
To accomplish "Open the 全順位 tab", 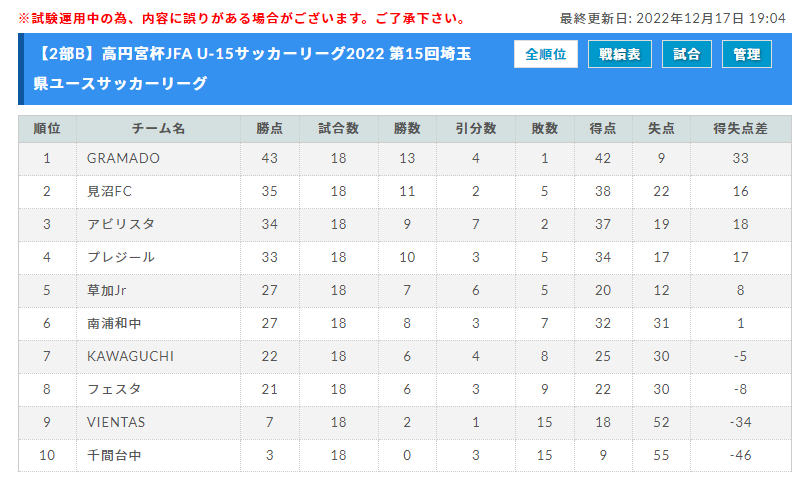I will (545, 54).
